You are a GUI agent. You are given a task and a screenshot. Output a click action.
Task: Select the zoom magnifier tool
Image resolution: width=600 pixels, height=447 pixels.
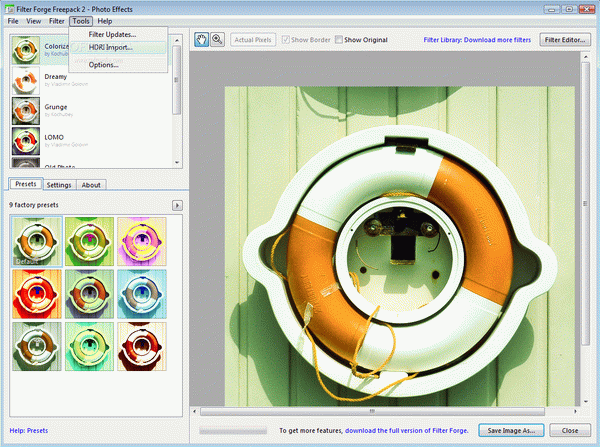tap(217, 39)
